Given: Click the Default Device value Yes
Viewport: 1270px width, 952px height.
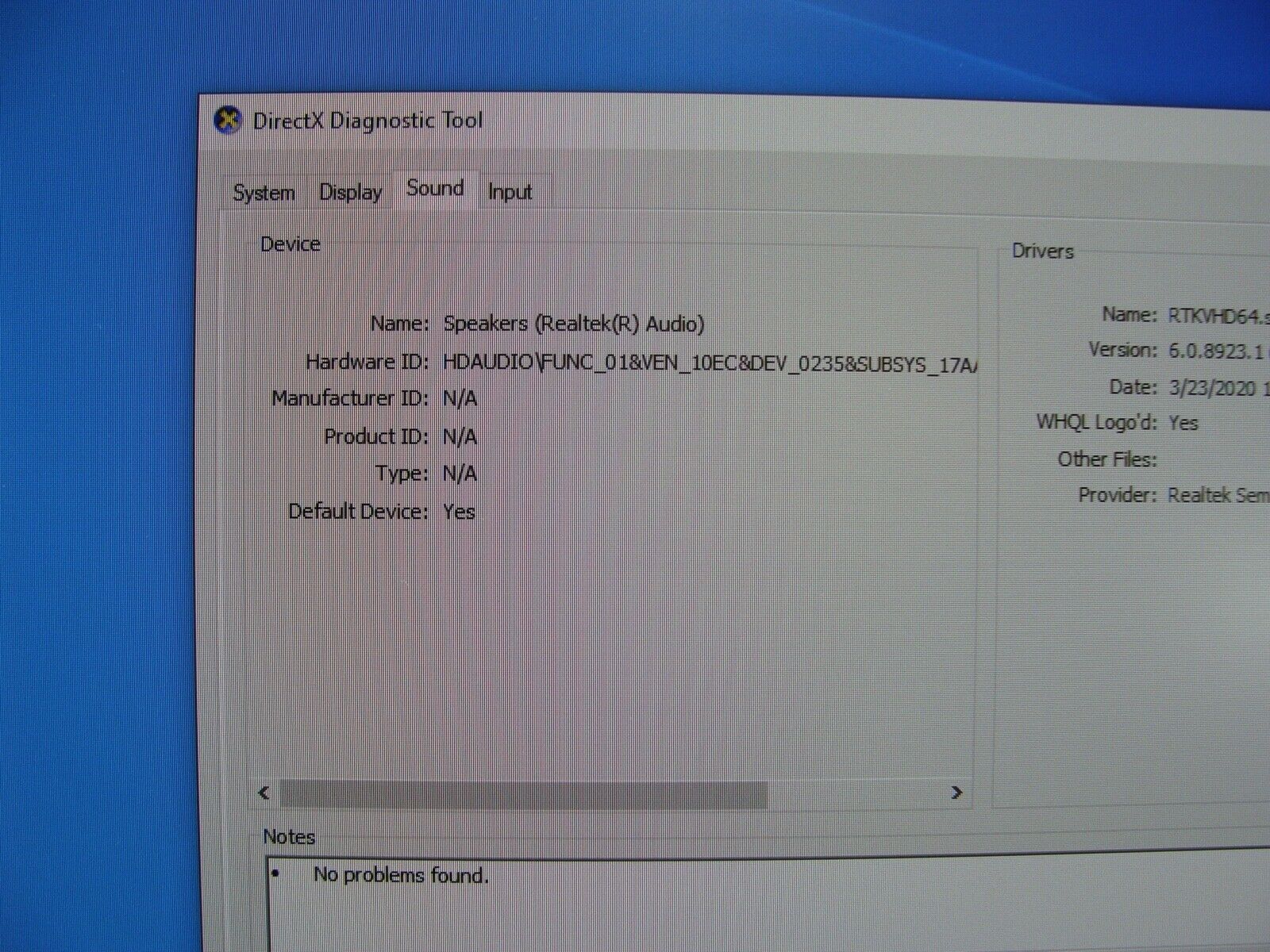Looking at the screenshot, I should pyautogui.click(x=460, y=512).
